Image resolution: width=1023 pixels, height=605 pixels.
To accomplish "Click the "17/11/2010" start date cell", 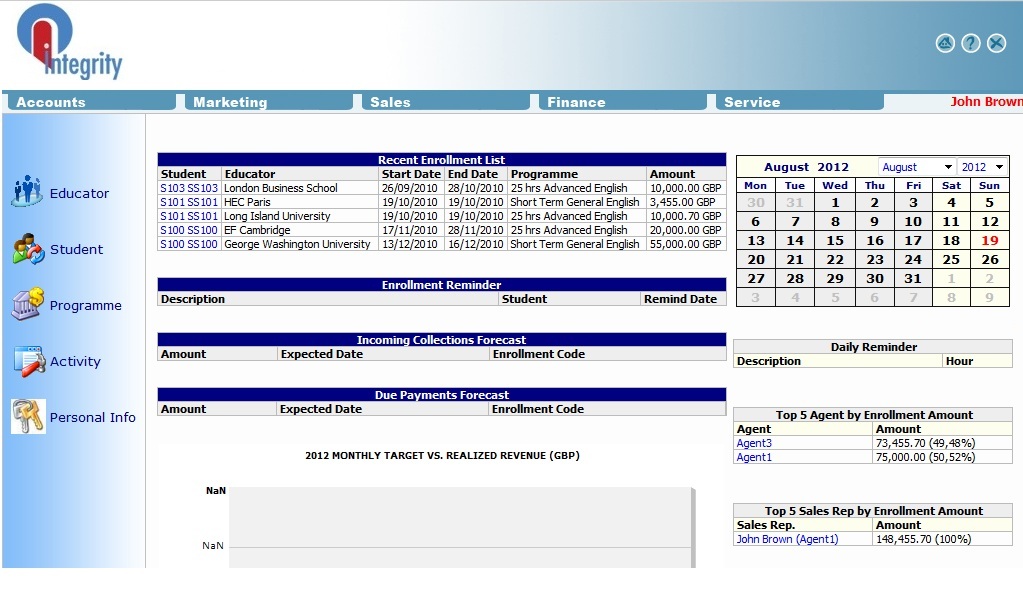I will pos(410,230).
